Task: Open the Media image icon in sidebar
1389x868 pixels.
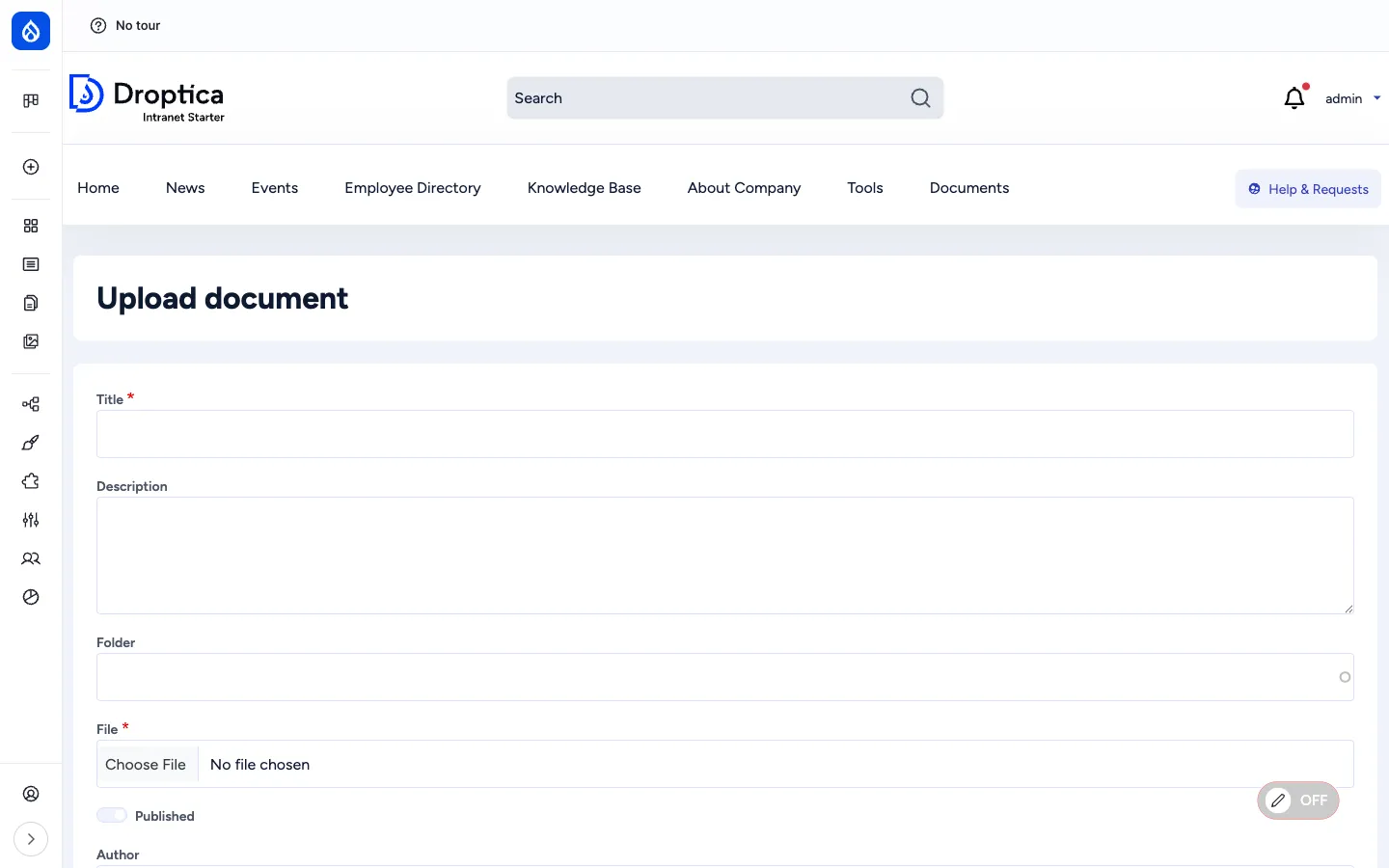Action: coord(31,341)
